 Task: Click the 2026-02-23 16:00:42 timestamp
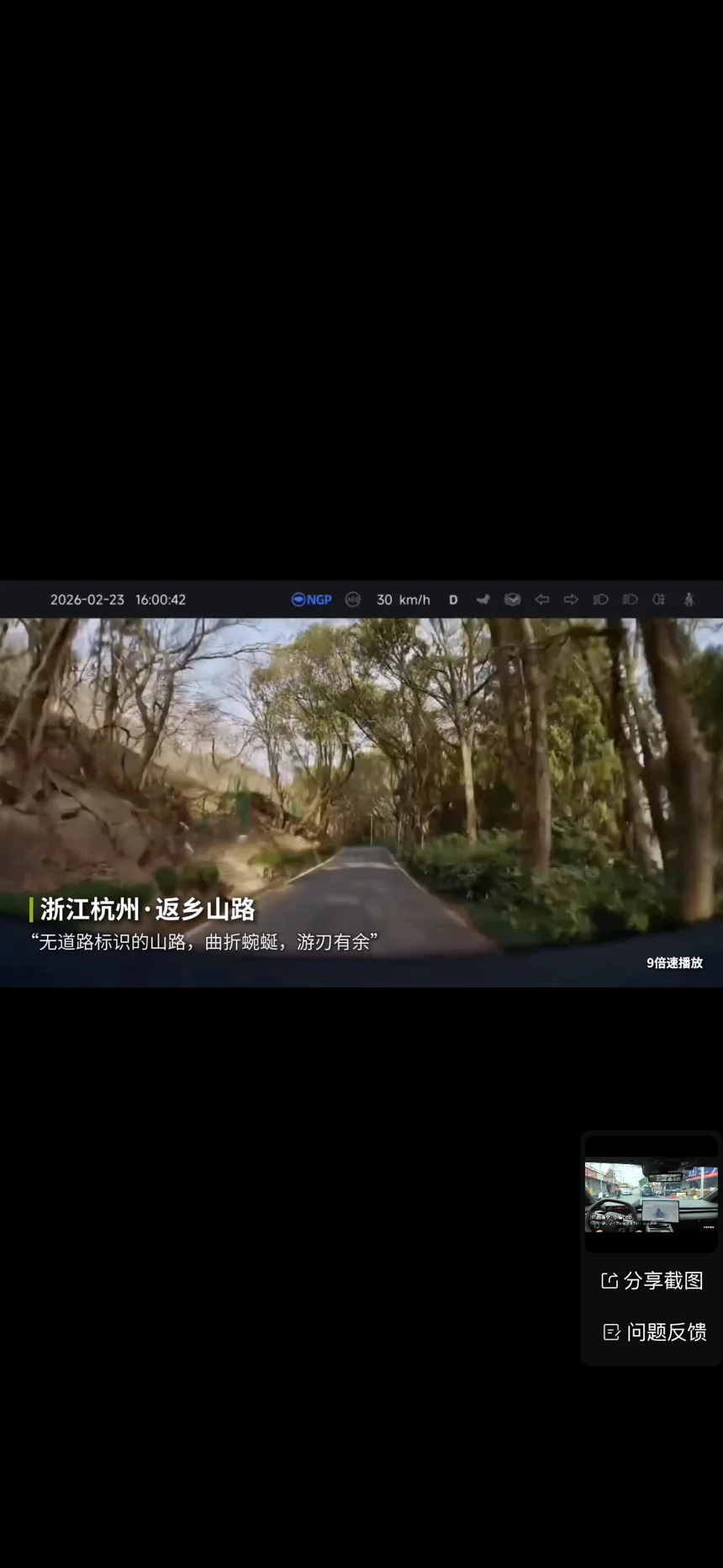pos(118,600)
